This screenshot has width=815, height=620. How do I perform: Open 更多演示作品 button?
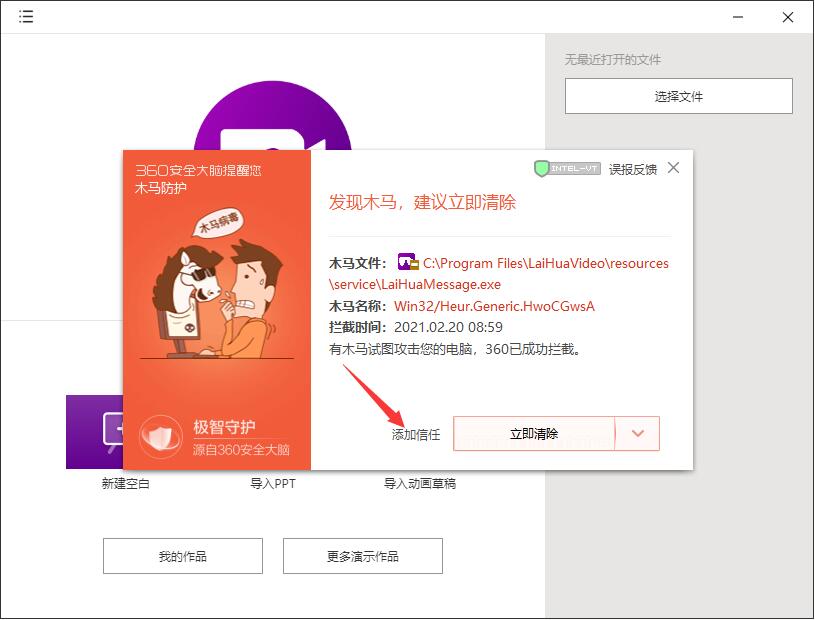[363, 556]
